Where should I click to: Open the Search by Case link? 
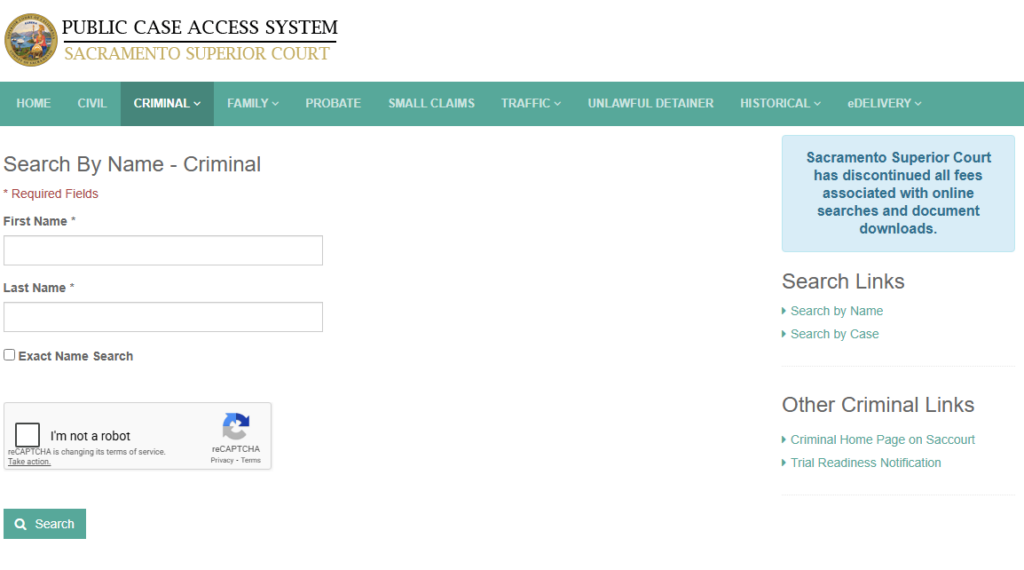click(834, 334)
